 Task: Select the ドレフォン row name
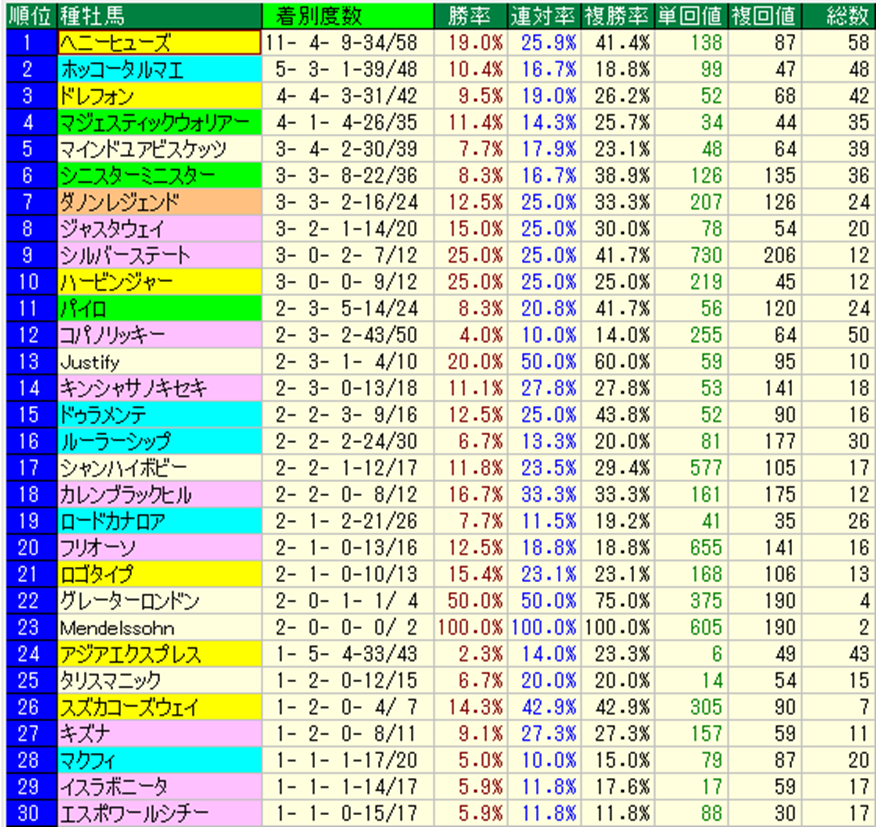pyautogui.click(x=160, y=96)
